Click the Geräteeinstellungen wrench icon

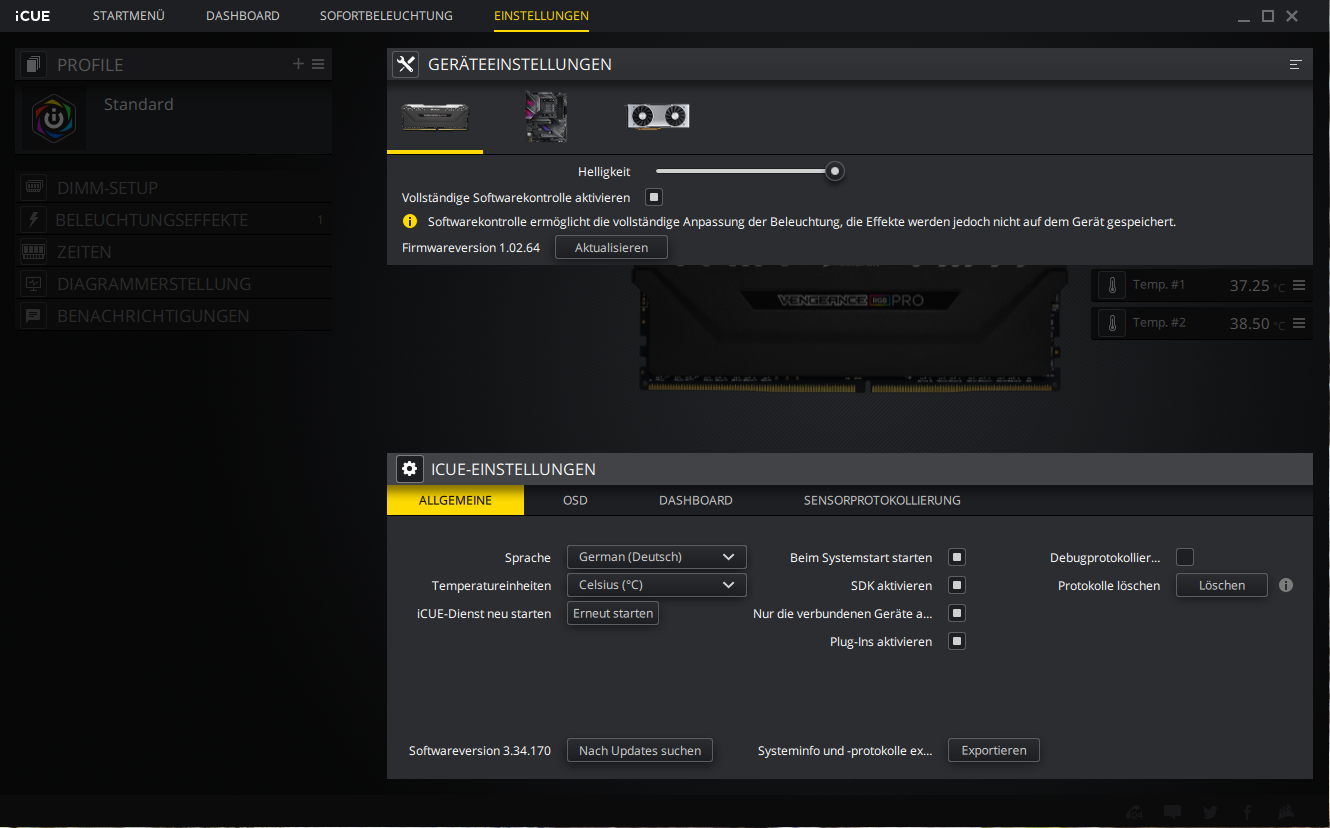405,64
